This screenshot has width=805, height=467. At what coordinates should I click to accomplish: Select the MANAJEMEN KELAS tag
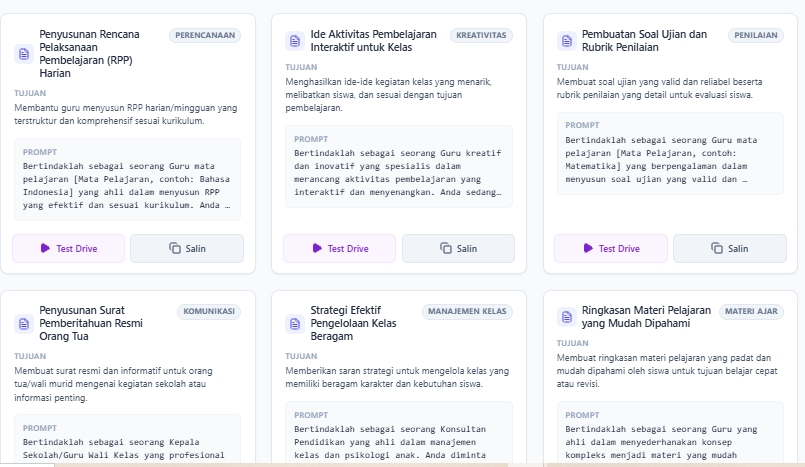[x=467, y=312]
